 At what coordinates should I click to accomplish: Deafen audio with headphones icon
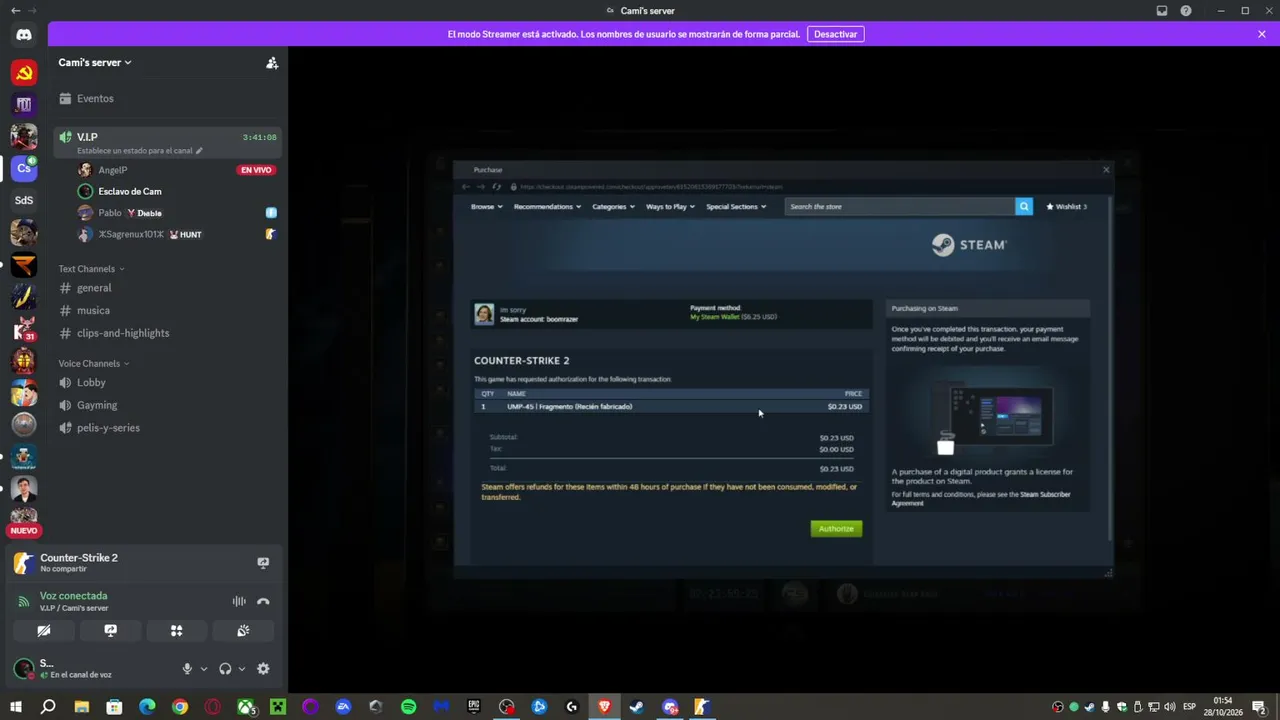(225, 669)
